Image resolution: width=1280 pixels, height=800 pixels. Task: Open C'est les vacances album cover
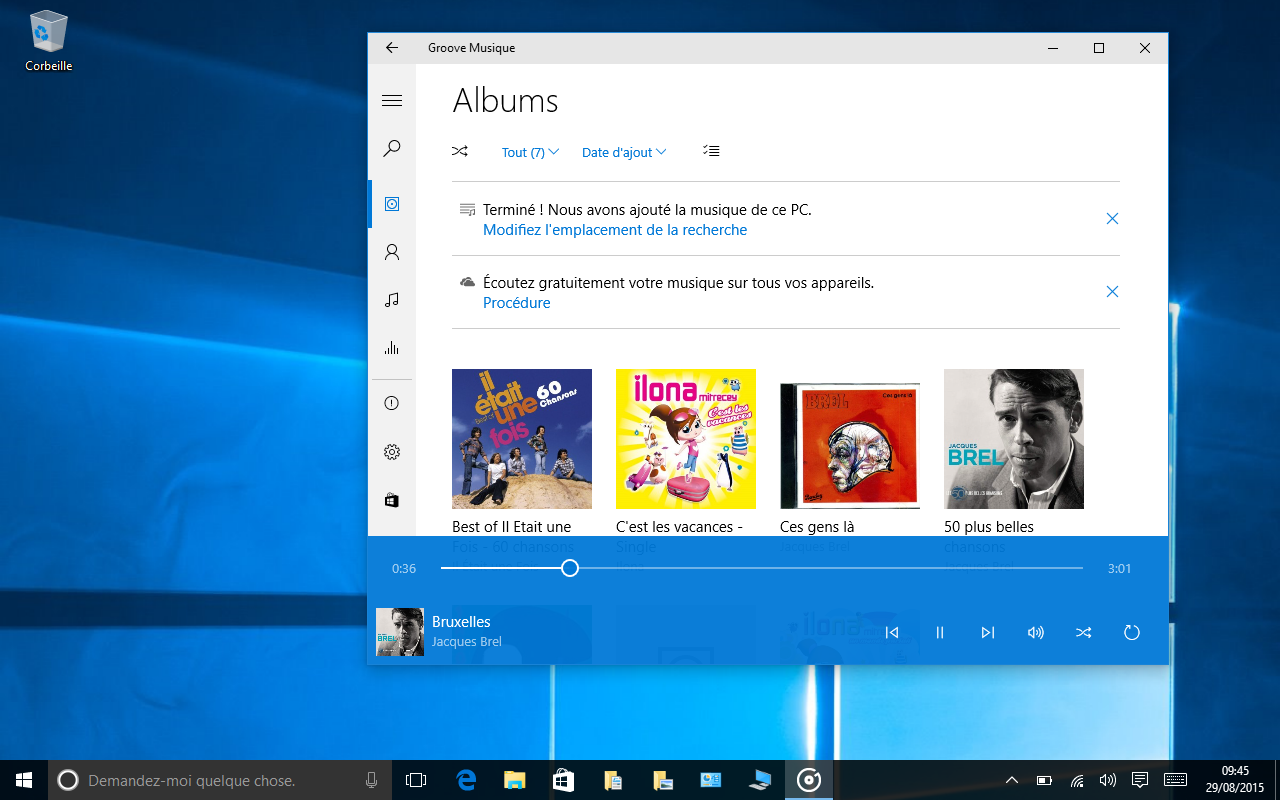[686, 439]
